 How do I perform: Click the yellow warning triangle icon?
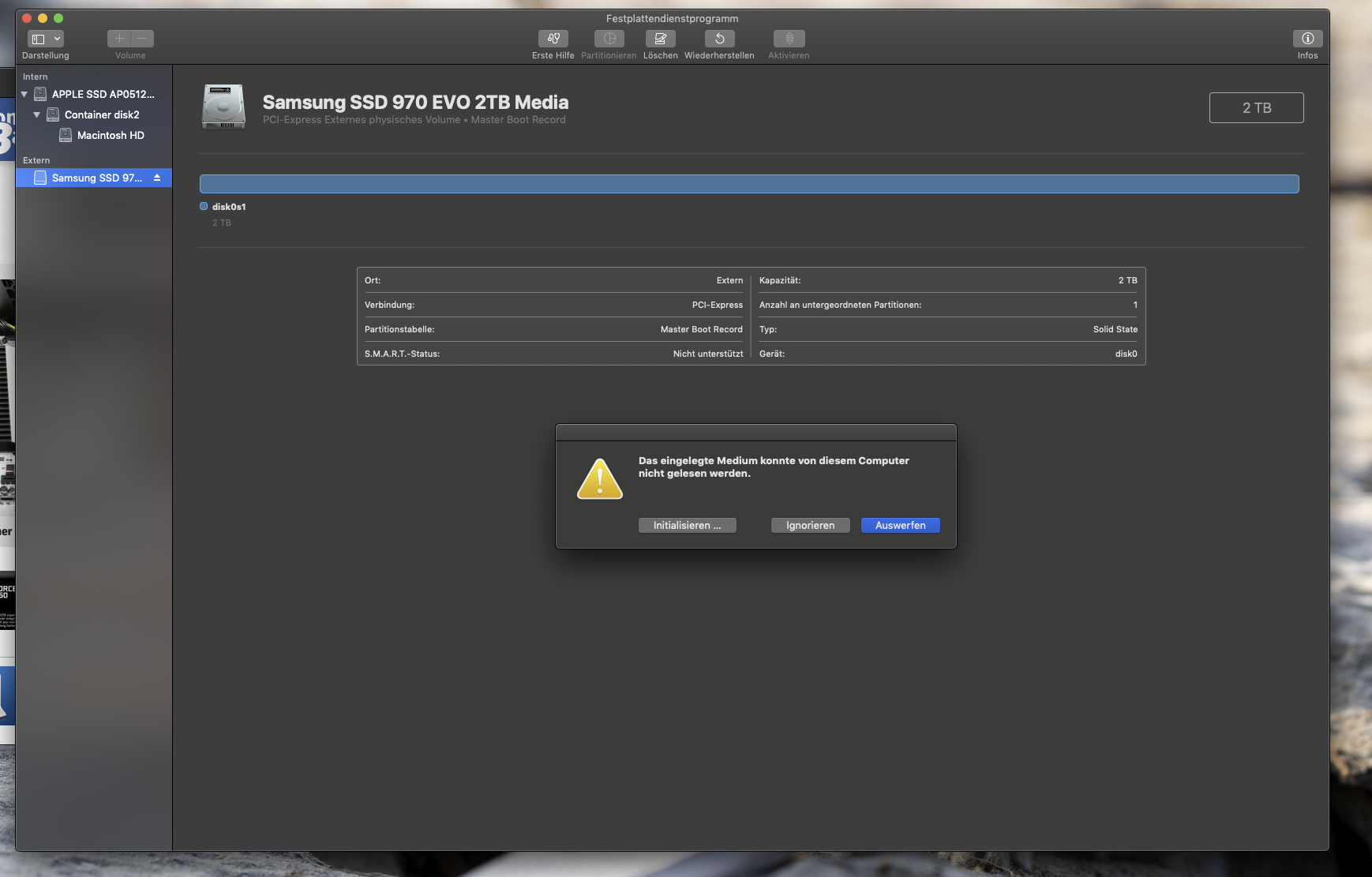coord(600,479)
